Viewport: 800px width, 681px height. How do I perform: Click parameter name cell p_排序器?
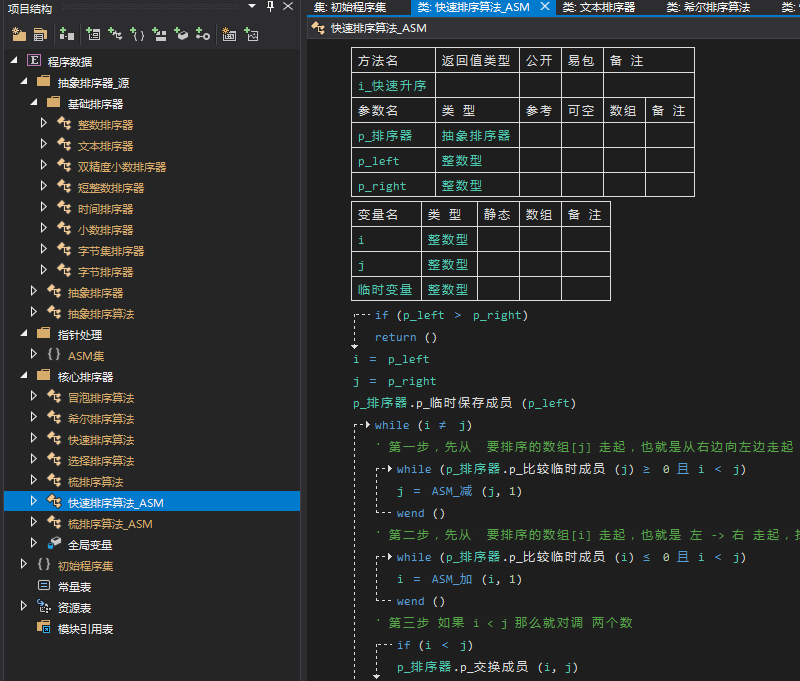pyautogui.click(x=393, y=135)
